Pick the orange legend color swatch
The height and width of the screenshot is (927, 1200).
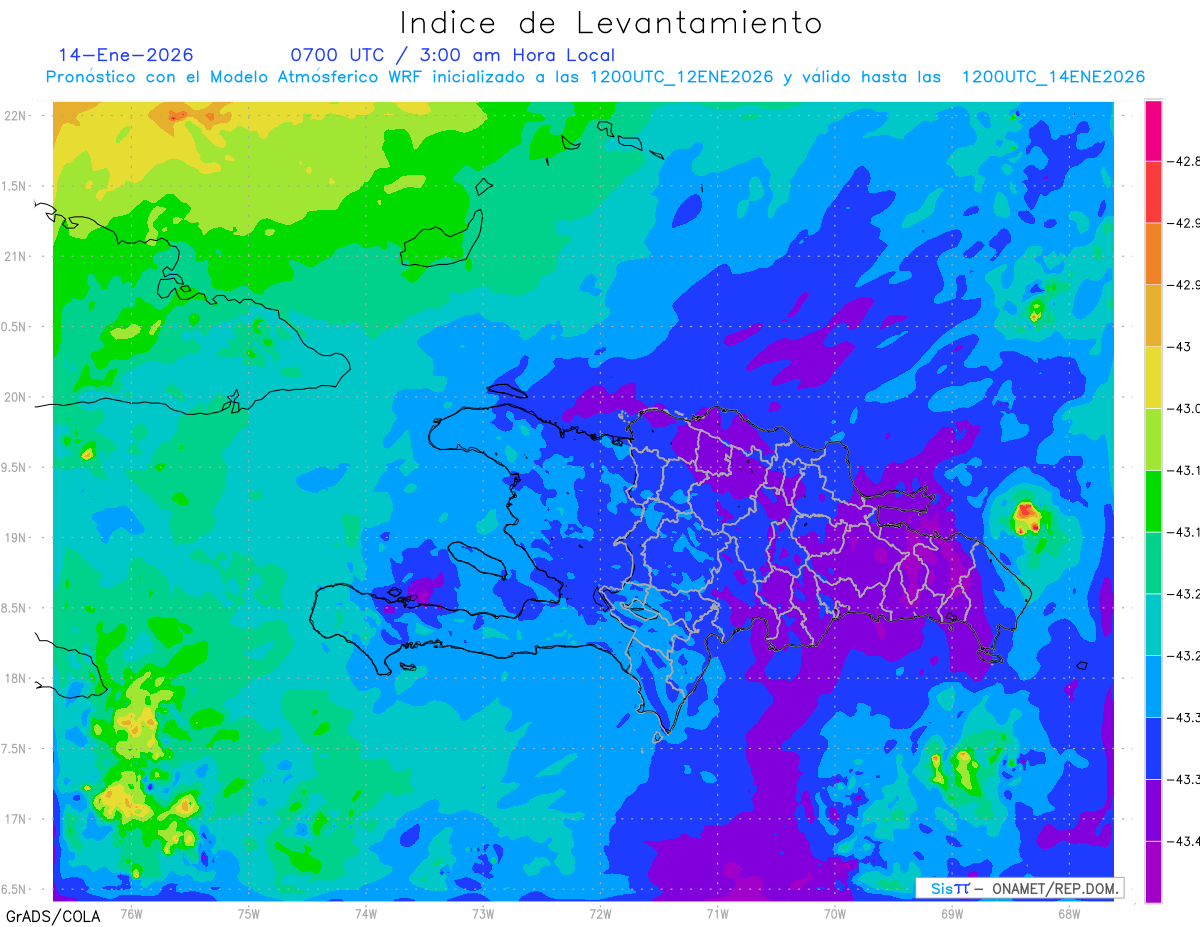[1153, 254]
